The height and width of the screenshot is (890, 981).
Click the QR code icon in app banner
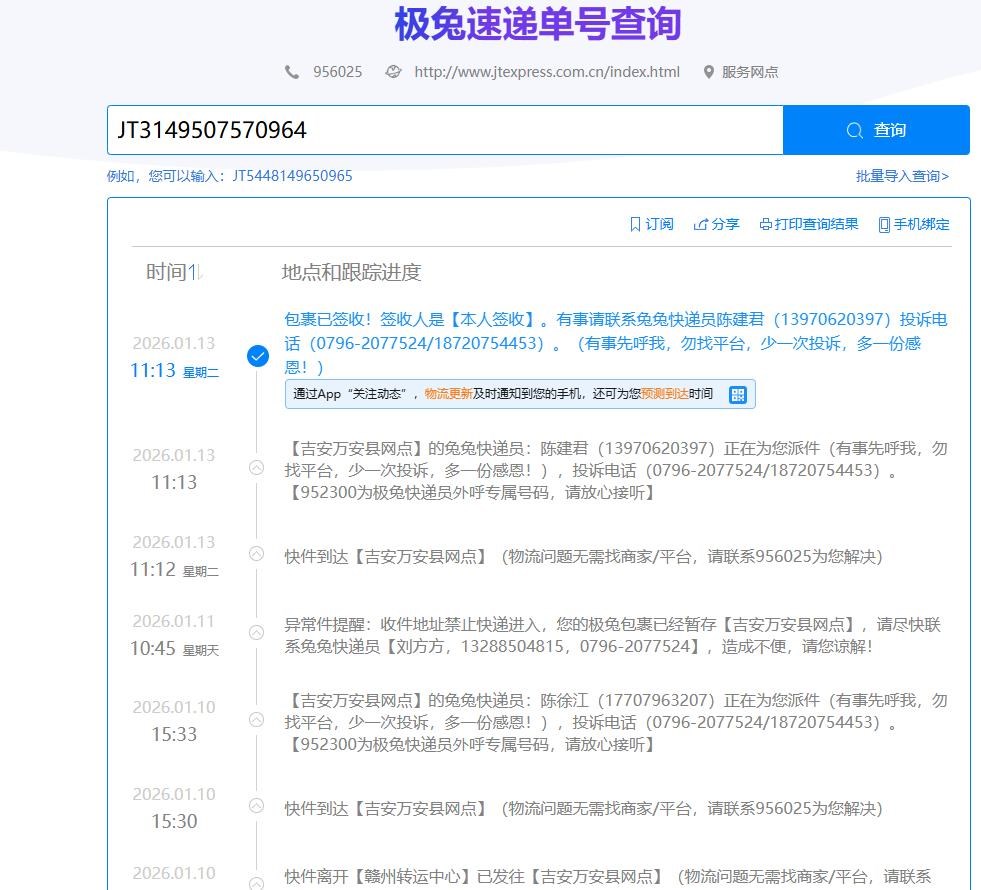pos(738,394)
